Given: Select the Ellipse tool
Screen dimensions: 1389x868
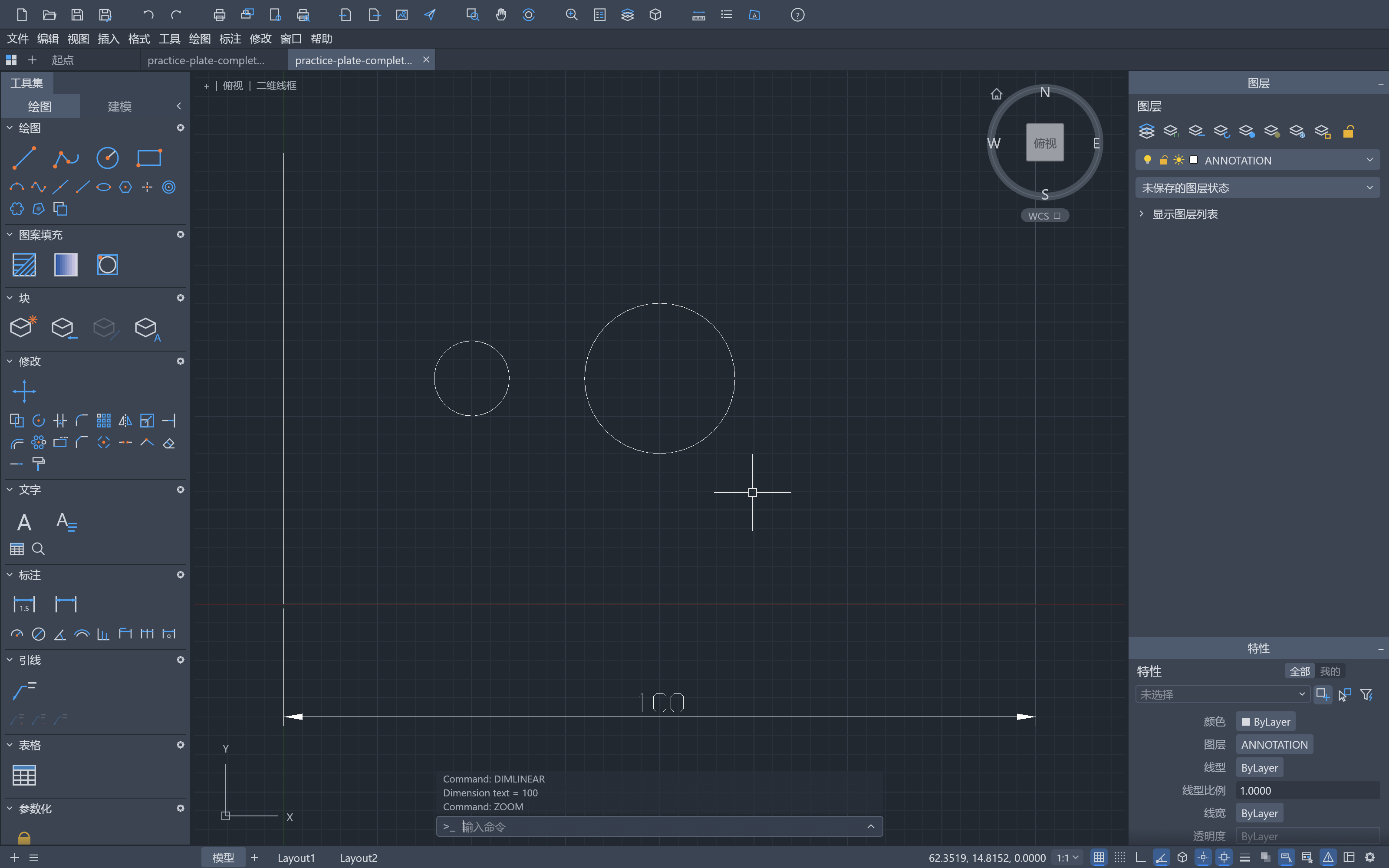Looking at the screenshot, I should (103, 187).
